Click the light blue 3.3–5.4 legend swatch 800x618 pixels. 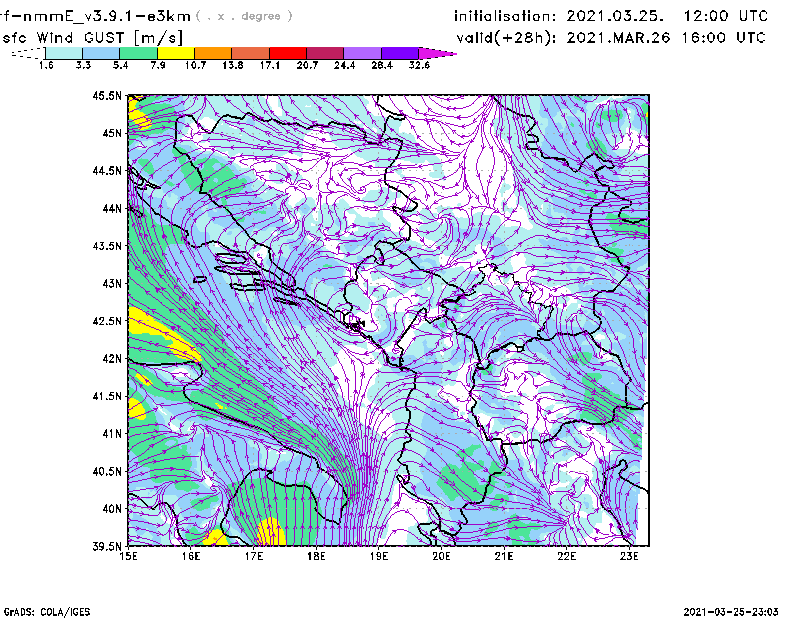(101, 53)
